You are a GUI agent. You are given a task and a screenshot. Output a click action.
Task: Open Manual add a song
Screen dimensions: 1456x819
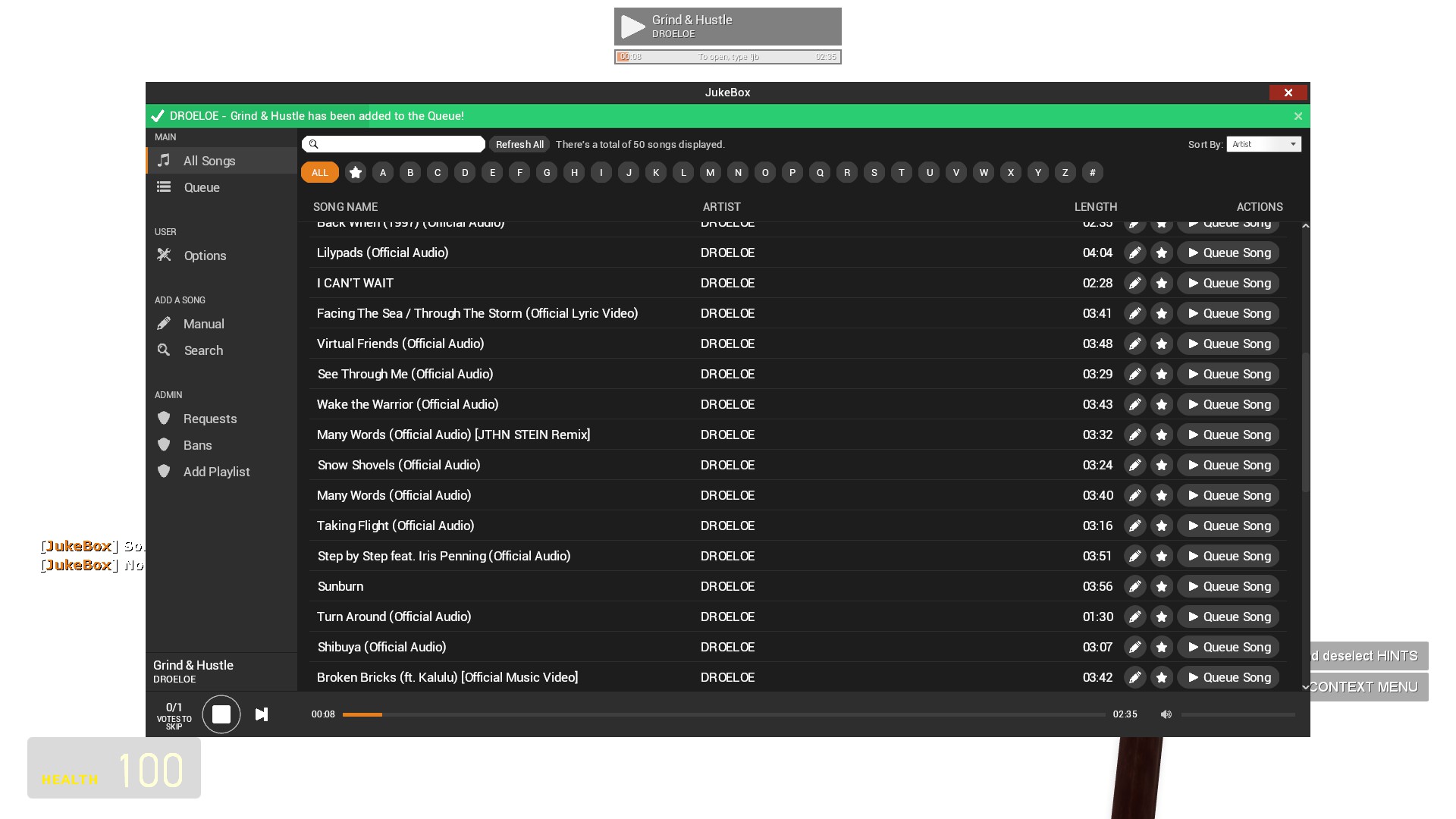221,324
